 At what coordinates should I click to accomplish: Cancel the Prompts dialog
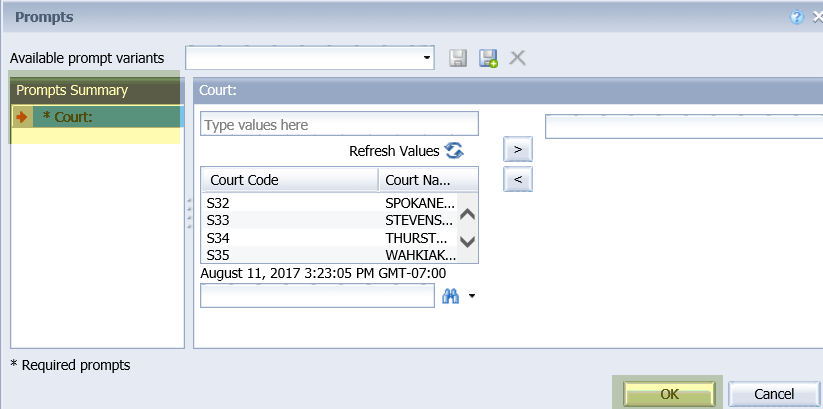774,394
